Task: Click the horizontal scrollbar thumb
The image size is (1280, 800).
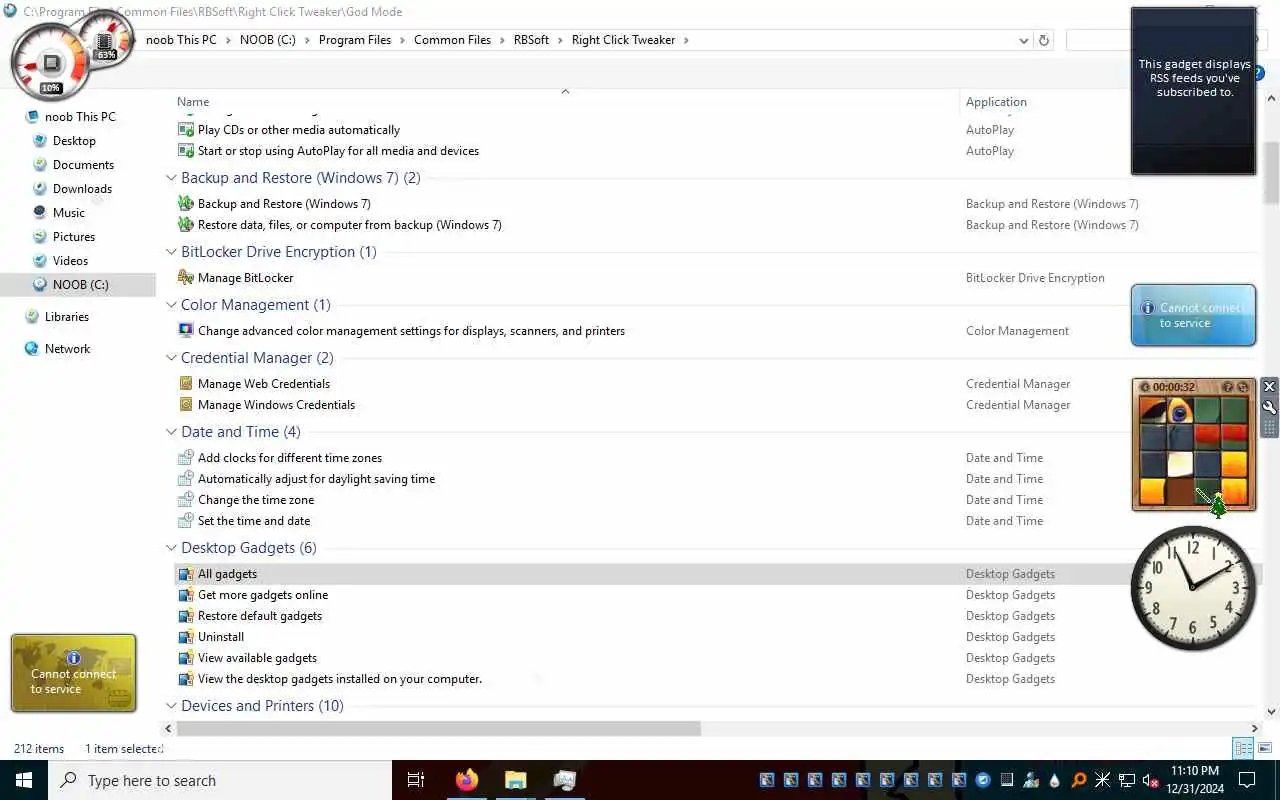Action: coord(438,729)
